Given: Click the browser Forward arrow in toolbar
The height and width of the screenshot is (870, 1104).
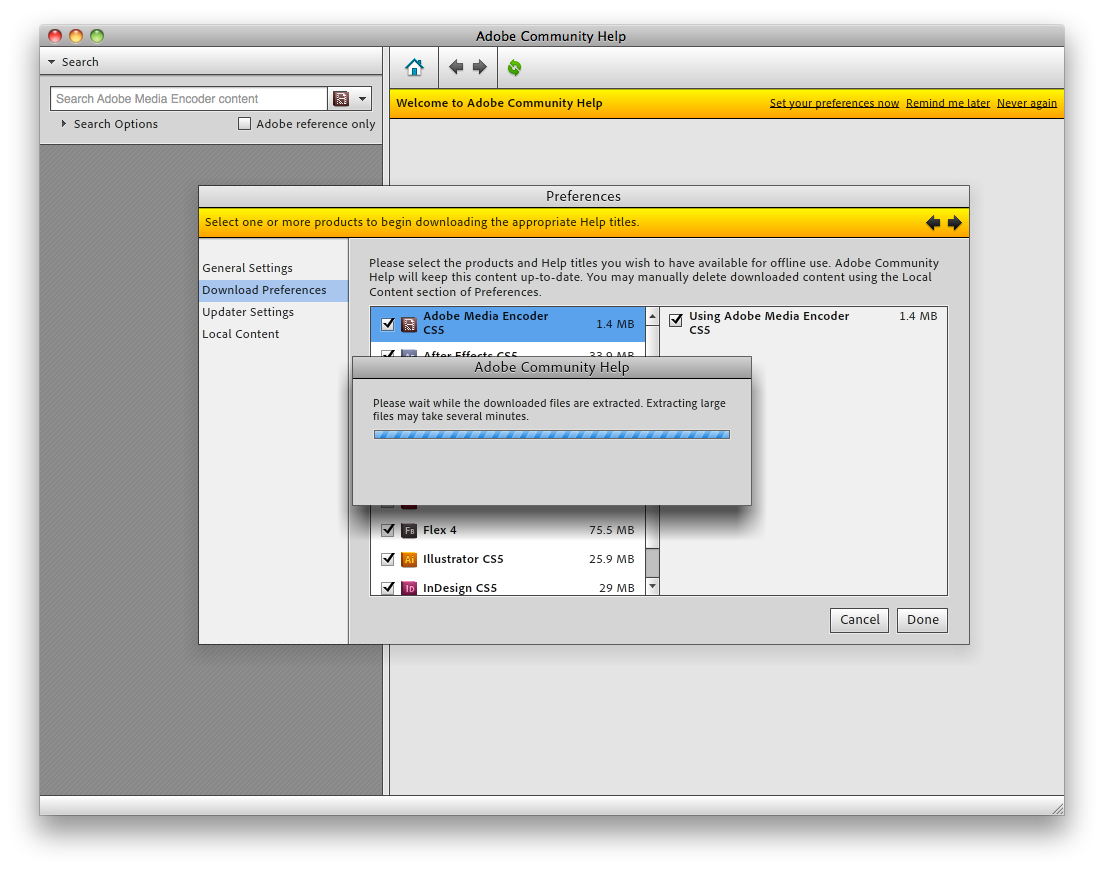Looking at the screenshot, I should [479, 68].
